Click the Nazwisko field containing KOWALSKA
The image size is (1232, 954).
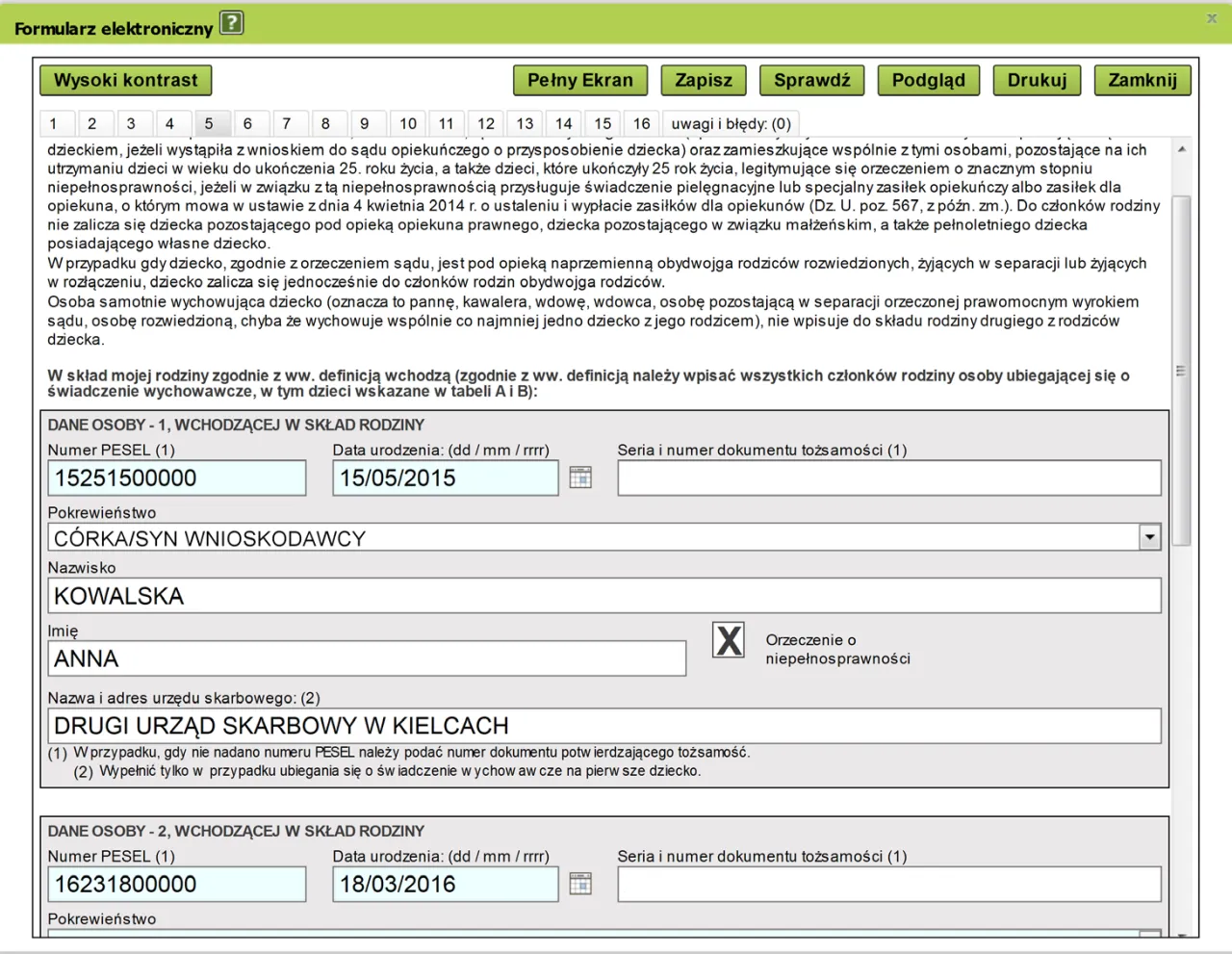click(603, 596)
